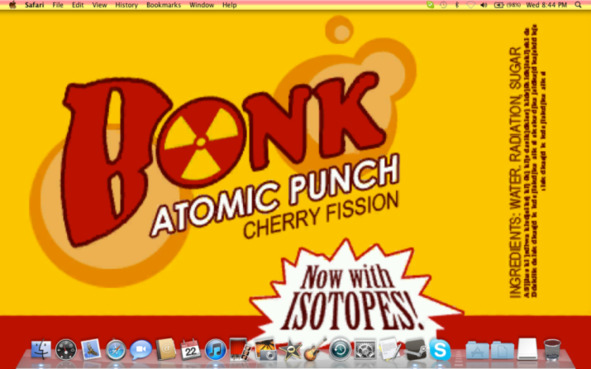The height and width of the screenshot is (369, 591).
Task: Click the battery status in menu bar
Action: click(x=507, y=5)
